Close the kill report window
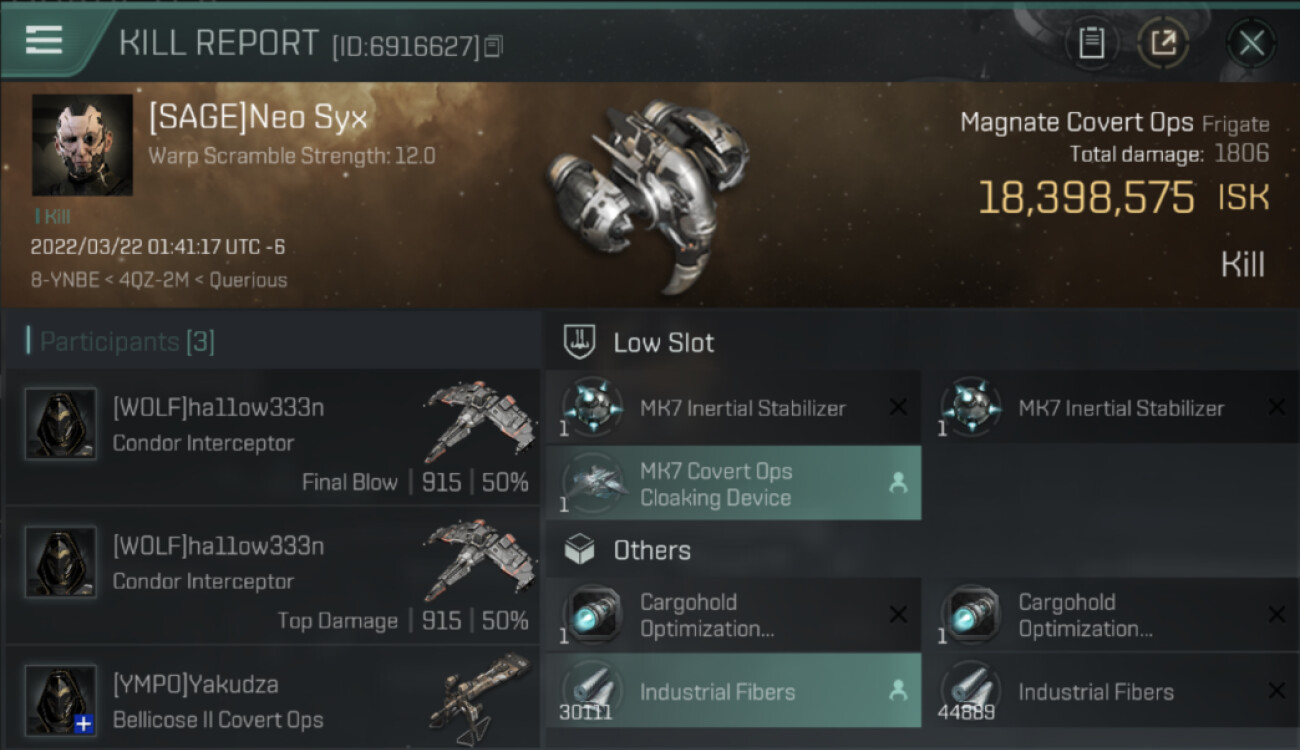The image size is (1300, 750). coord(1251,43)
